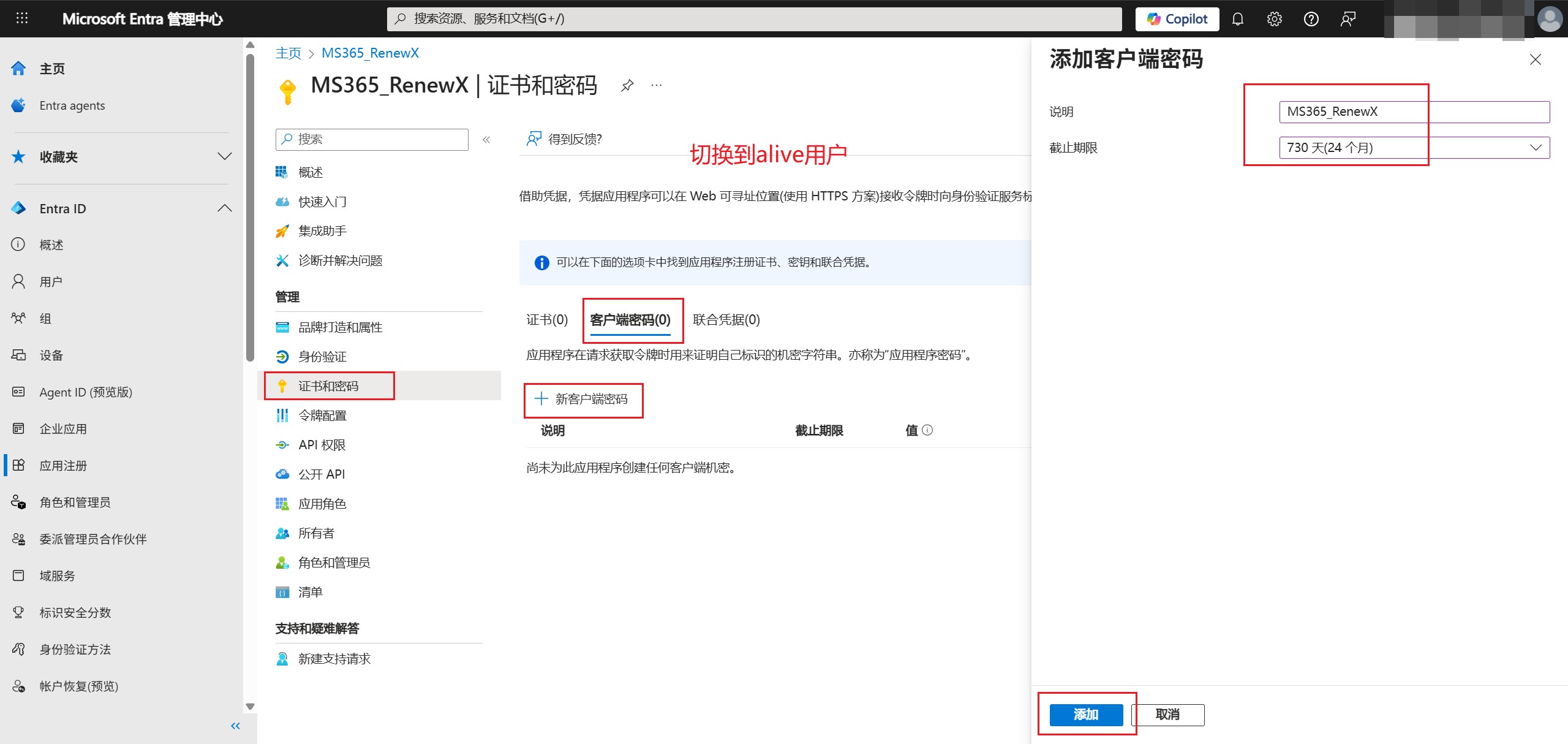
Task: Click 取消 button in the panel
Action: (x=1168, y=715)
